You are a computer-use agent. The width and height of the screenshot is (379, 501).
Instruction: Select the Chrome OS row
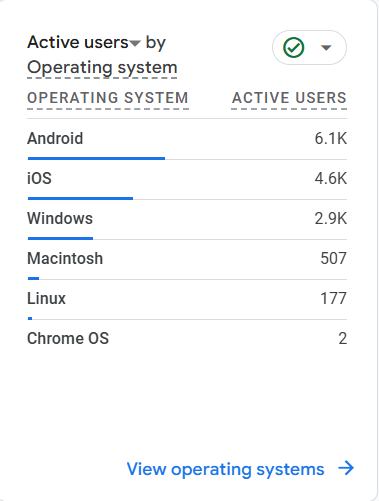tap(187, 339)
